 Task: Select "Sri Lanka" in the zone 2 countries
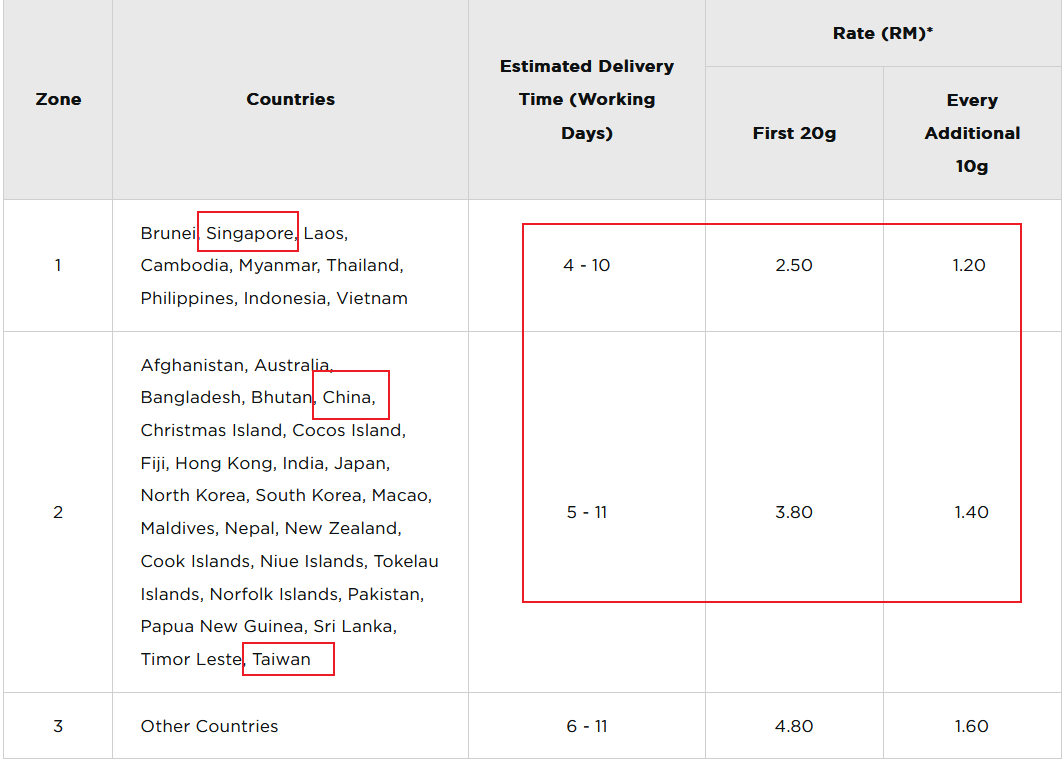352,626
